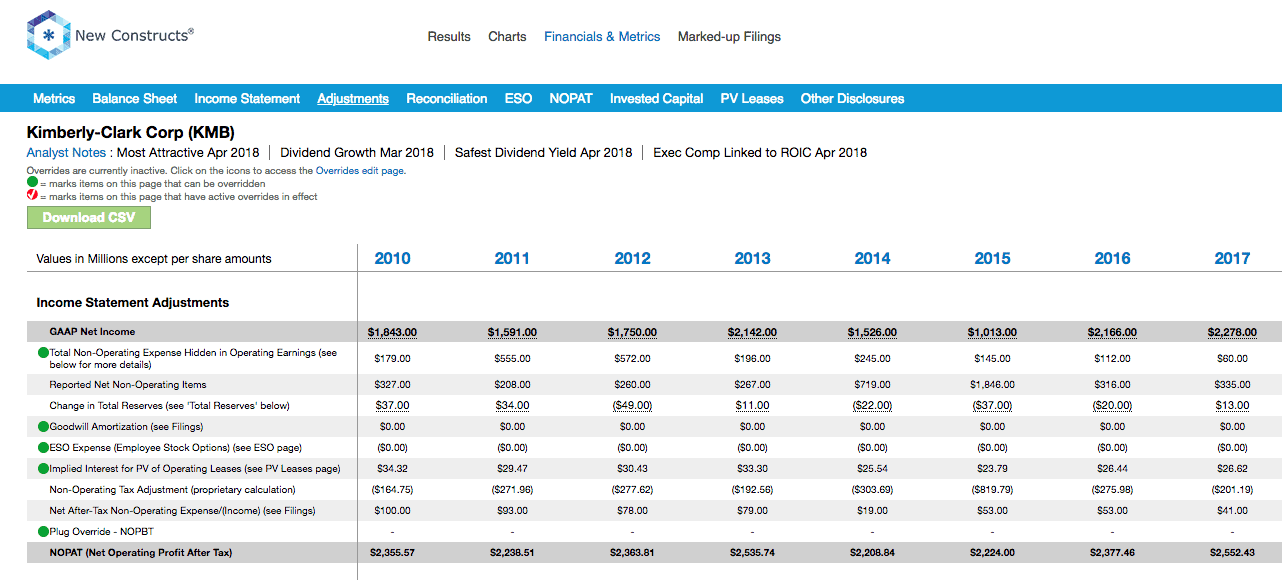Click the 2010 NOPAT value $2,355.57
Image resolution: width=1282 pixels, height=580 pixels.
point(392,552)
